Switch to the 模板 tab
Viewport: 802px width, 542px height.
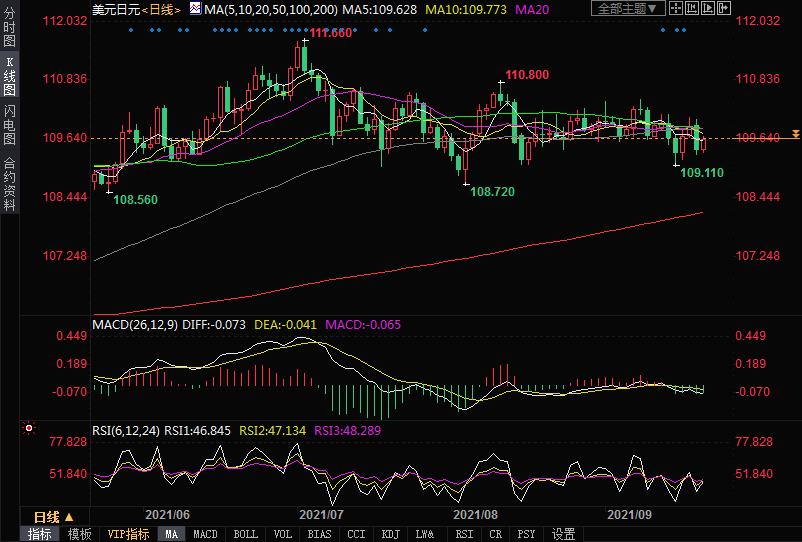click(x=80, y=534)
